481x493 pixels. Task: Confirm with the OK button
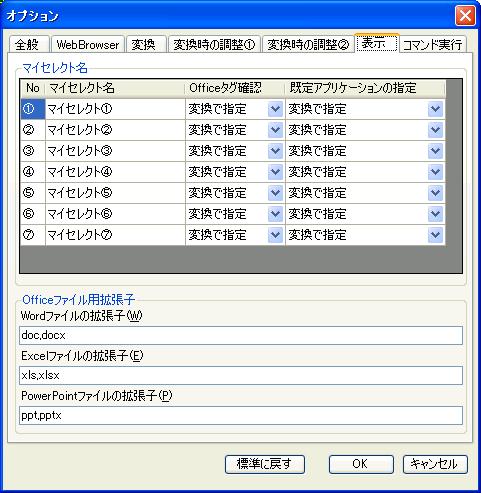click(x=361, y=464)
